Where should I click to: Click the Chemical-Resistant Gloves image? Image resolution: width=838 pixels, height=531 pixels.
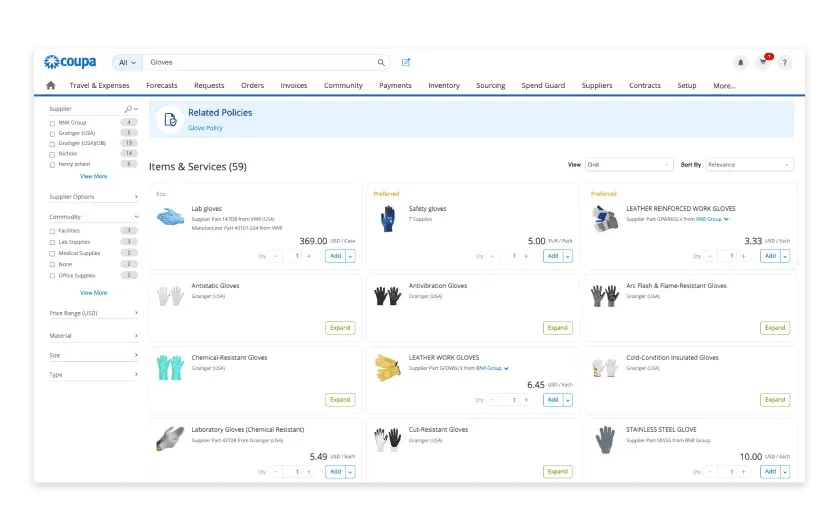[170, 368]
